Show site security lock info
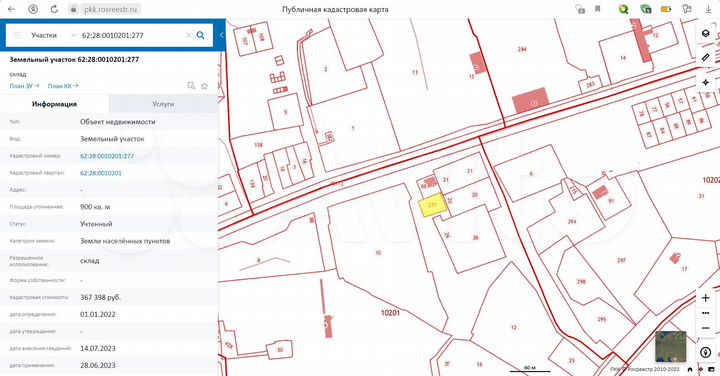Image resolution: width=720 pixels, height=376 pixels. coord(73,9)
